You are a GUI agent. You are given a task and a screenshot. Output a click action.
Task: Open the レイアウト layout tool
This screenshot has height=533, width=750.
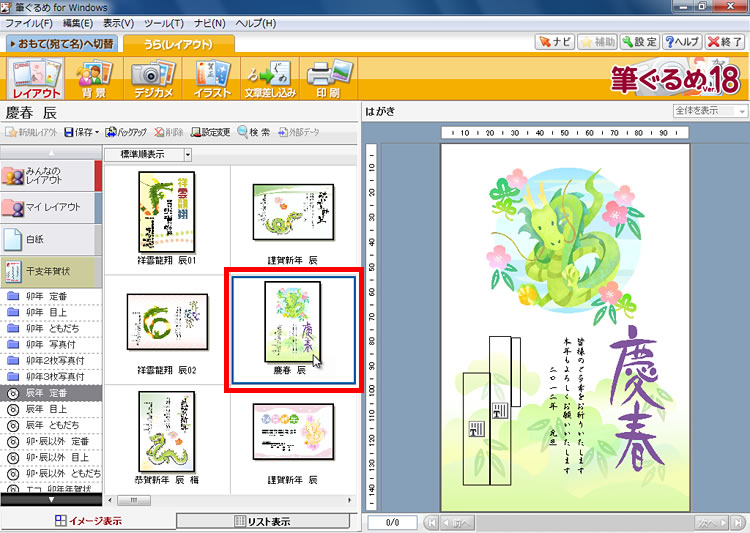tap(35, 78)
